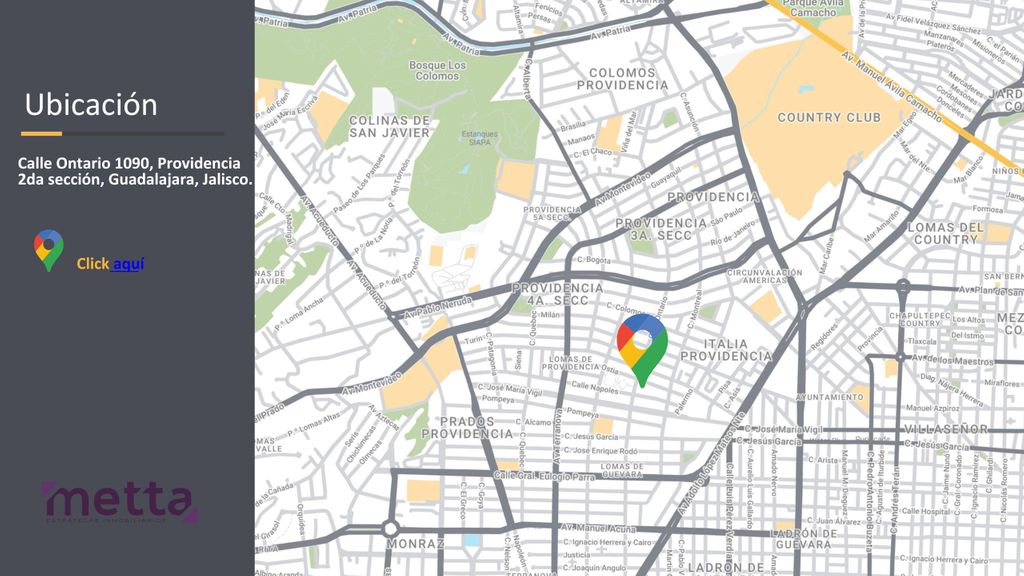Click the 'VILLASEÑOR' neighborhood label
This screenshot has height=576, width=1024.
(946, 429)
